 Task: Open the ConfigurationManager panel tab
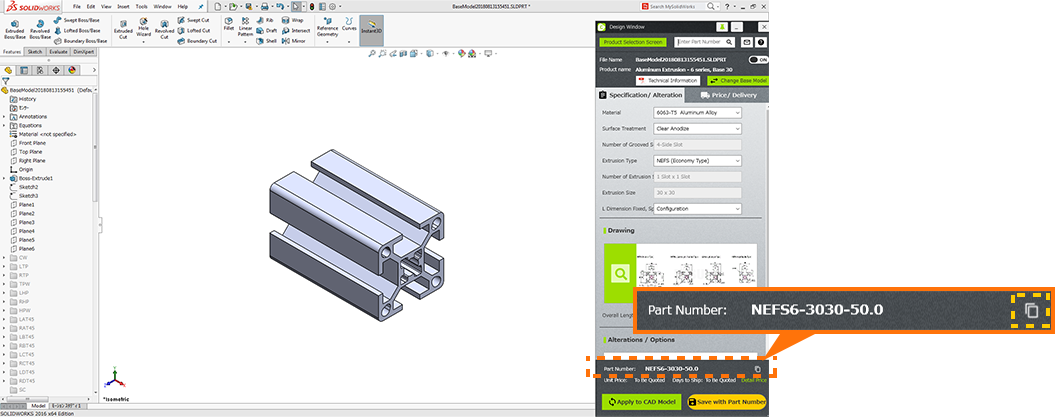(x=40, y=70)
